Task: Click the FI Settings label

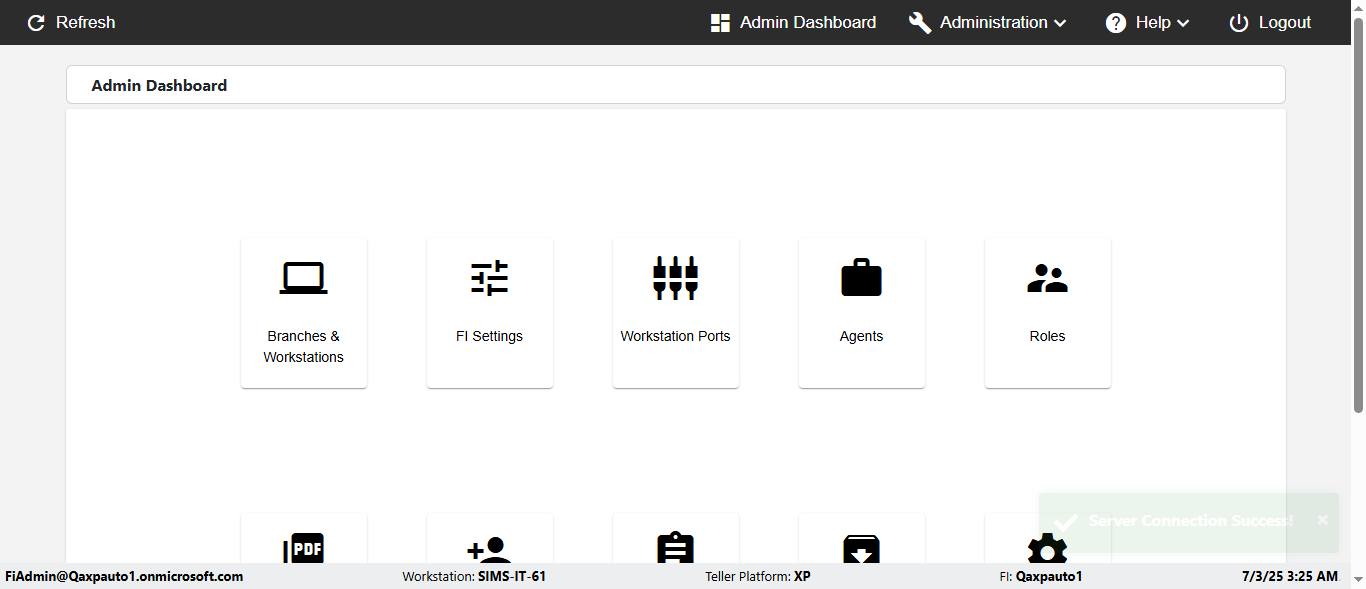Action: 489,336
